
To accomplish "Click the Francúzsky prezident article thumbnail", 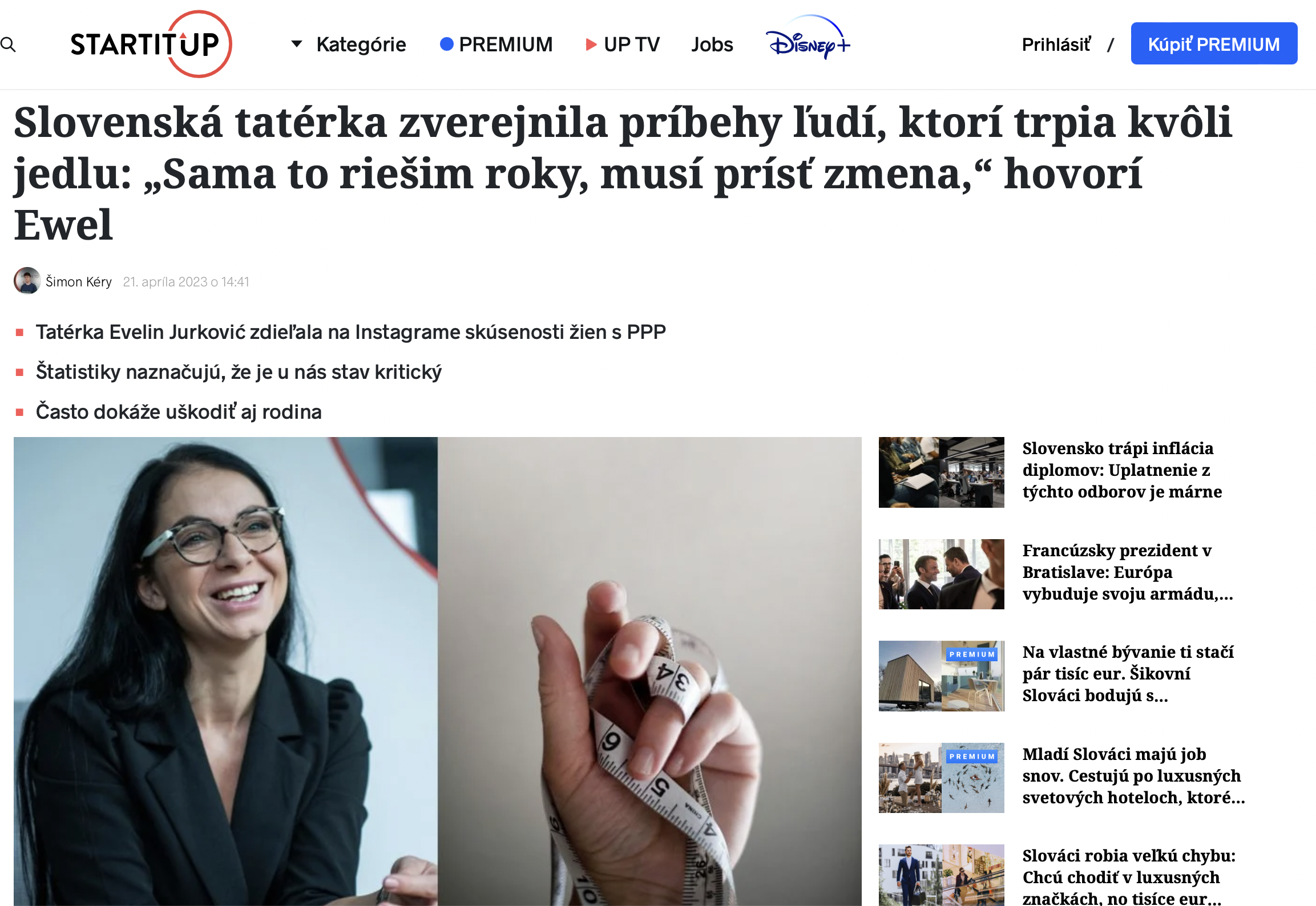I will point(941,574).
